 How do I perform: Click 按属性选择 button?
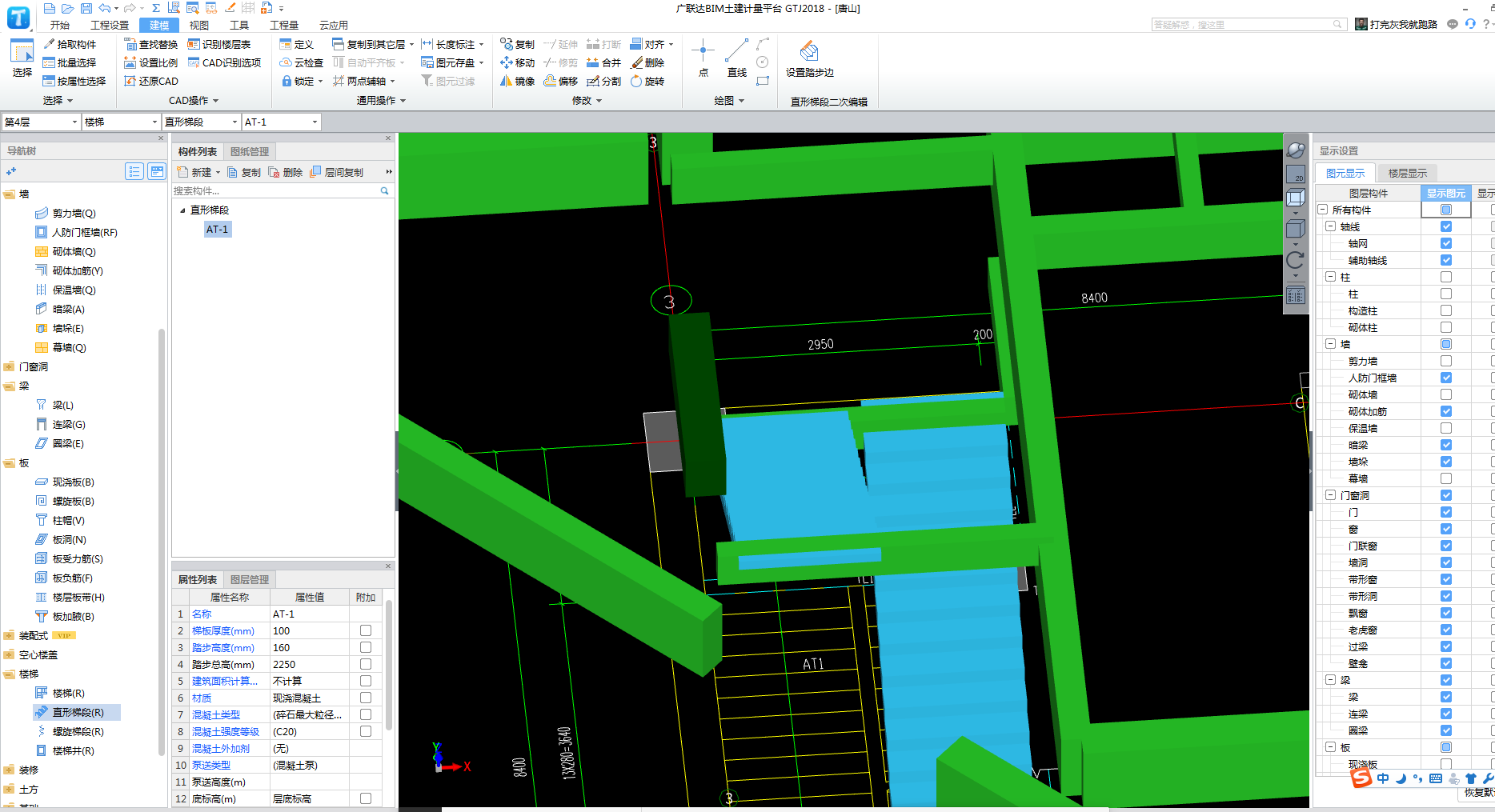(x=74, y=81)
